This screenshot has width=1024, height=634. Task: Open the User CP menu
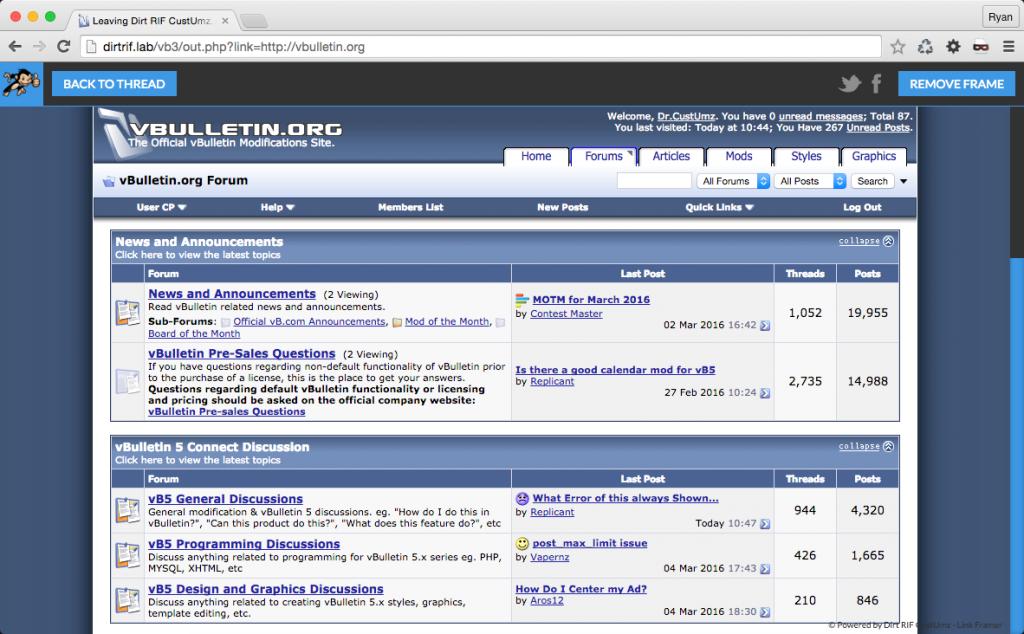(x=161, y=207)
